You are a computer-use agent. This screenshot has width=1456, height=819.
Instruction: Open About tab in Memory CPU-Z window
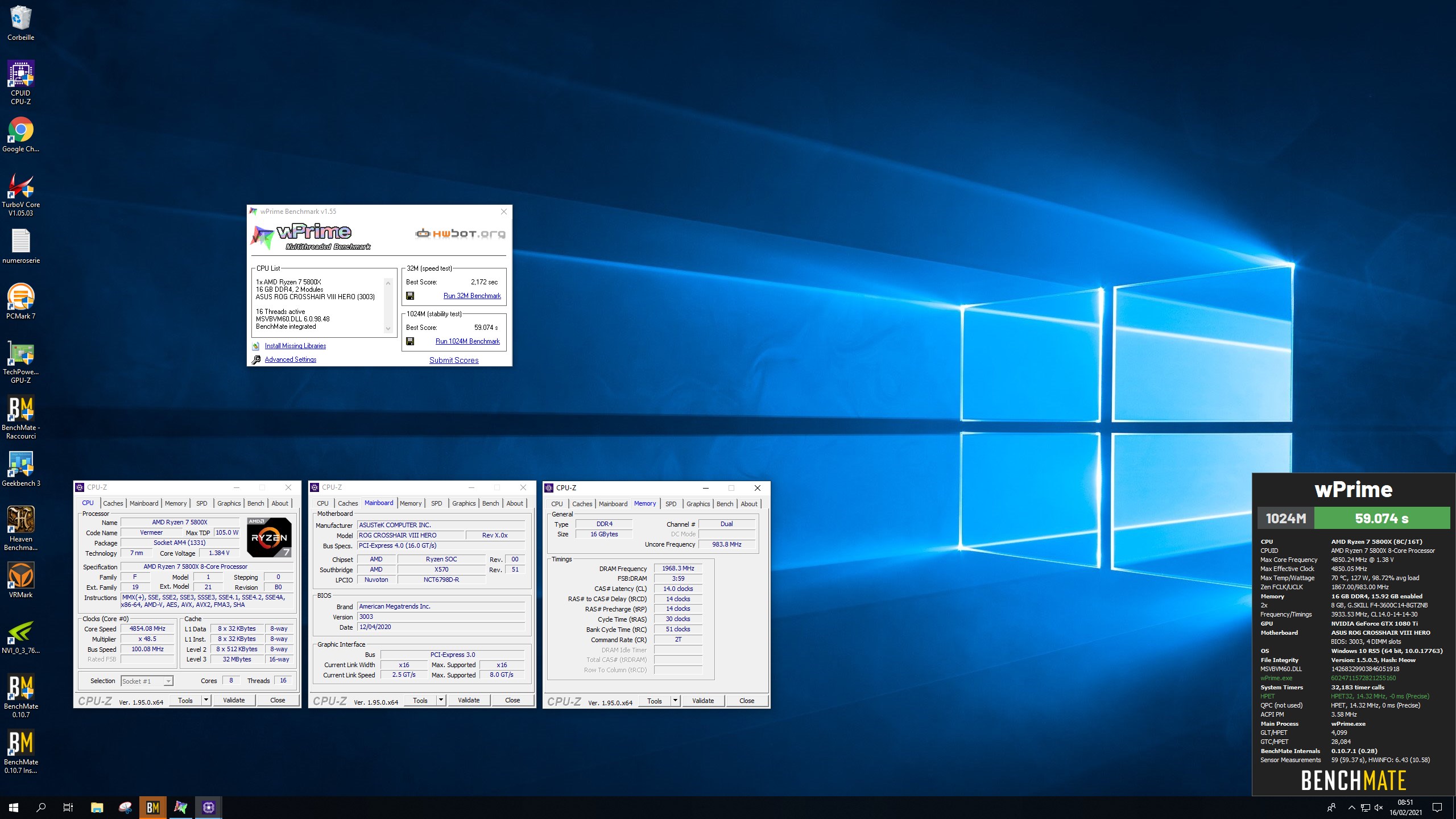(749, 504)
